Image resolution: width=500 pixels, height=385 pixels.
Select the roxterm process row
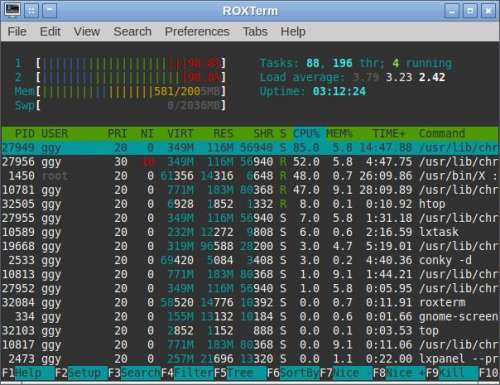click(x=250, y=303)
